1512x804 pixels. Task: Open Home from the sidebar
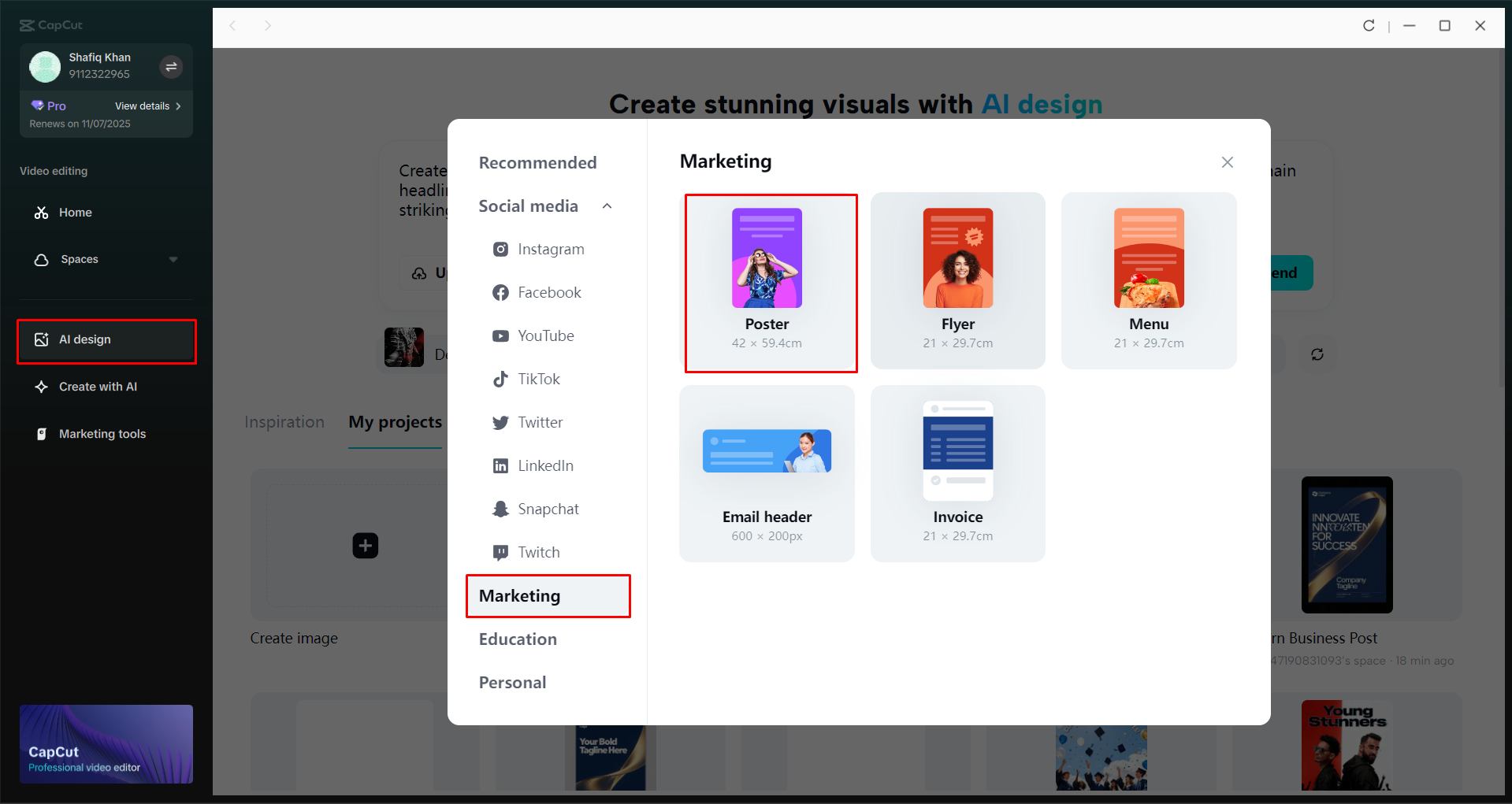[x=75, y=212]
